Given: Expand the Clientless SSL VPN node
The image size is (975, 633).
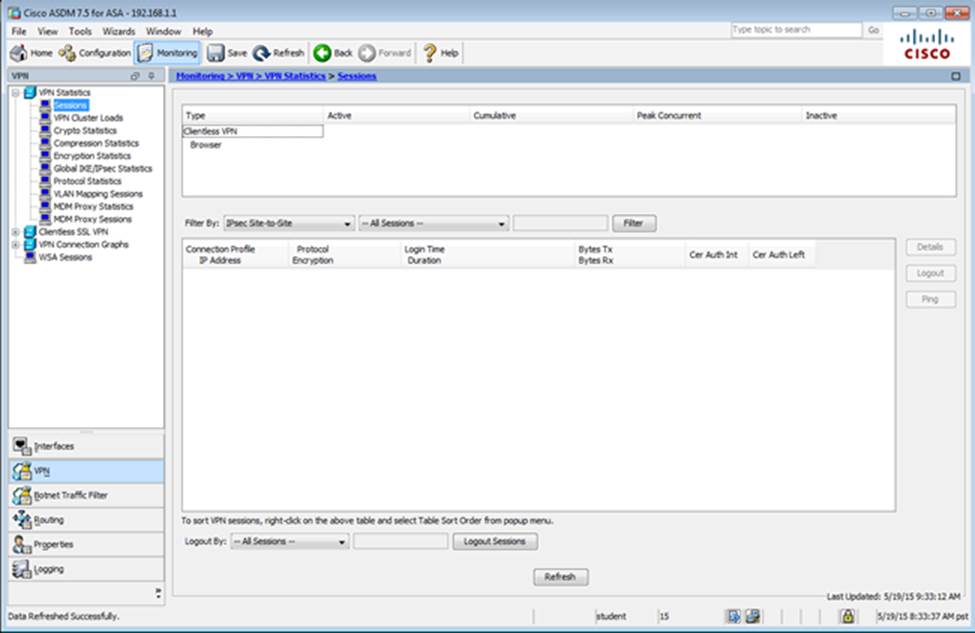Looking at the screenshot, I should (x=16, y=232).
